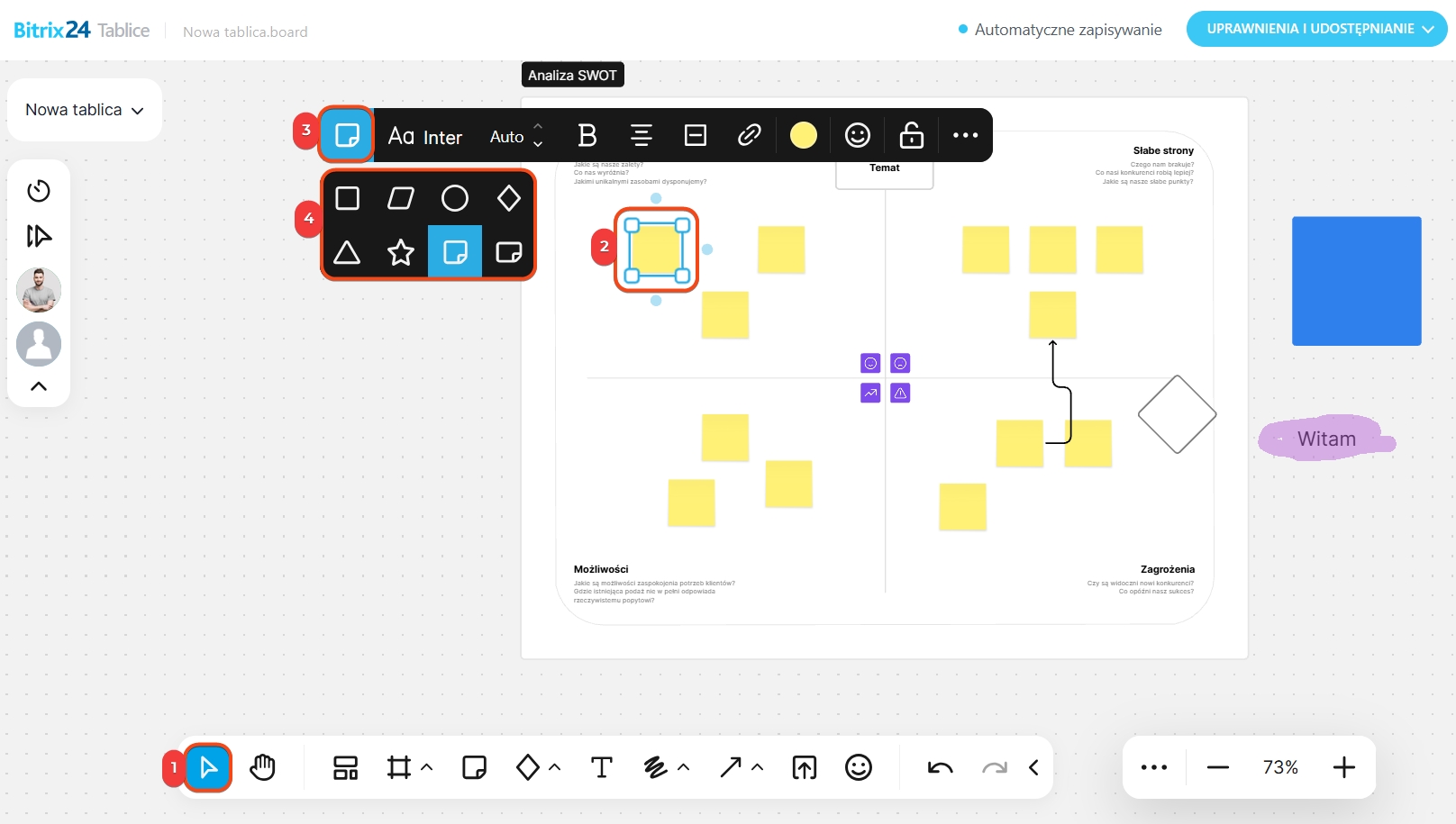This screenshot has width=1456, height=824.
Task: Open the Uprawnienia i udostępnianie button
Action: [x=1316, y=29]
